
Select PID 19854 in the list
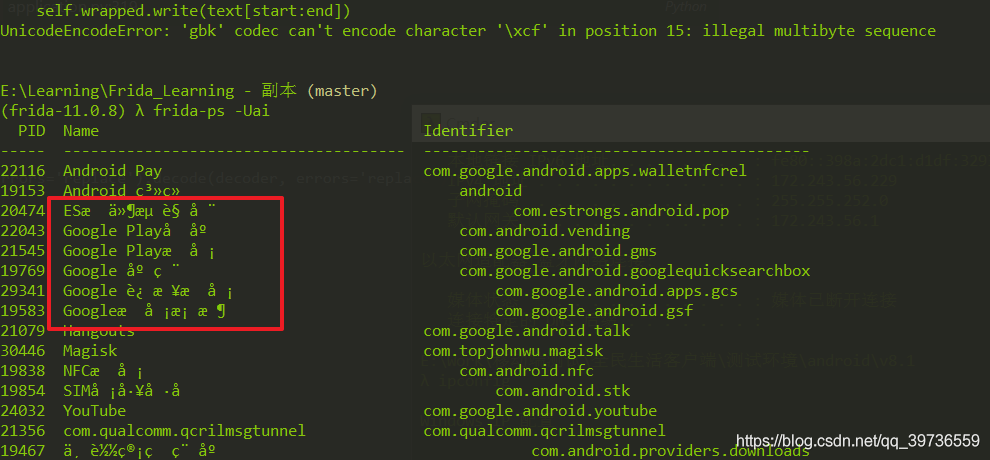pos(23,391)
